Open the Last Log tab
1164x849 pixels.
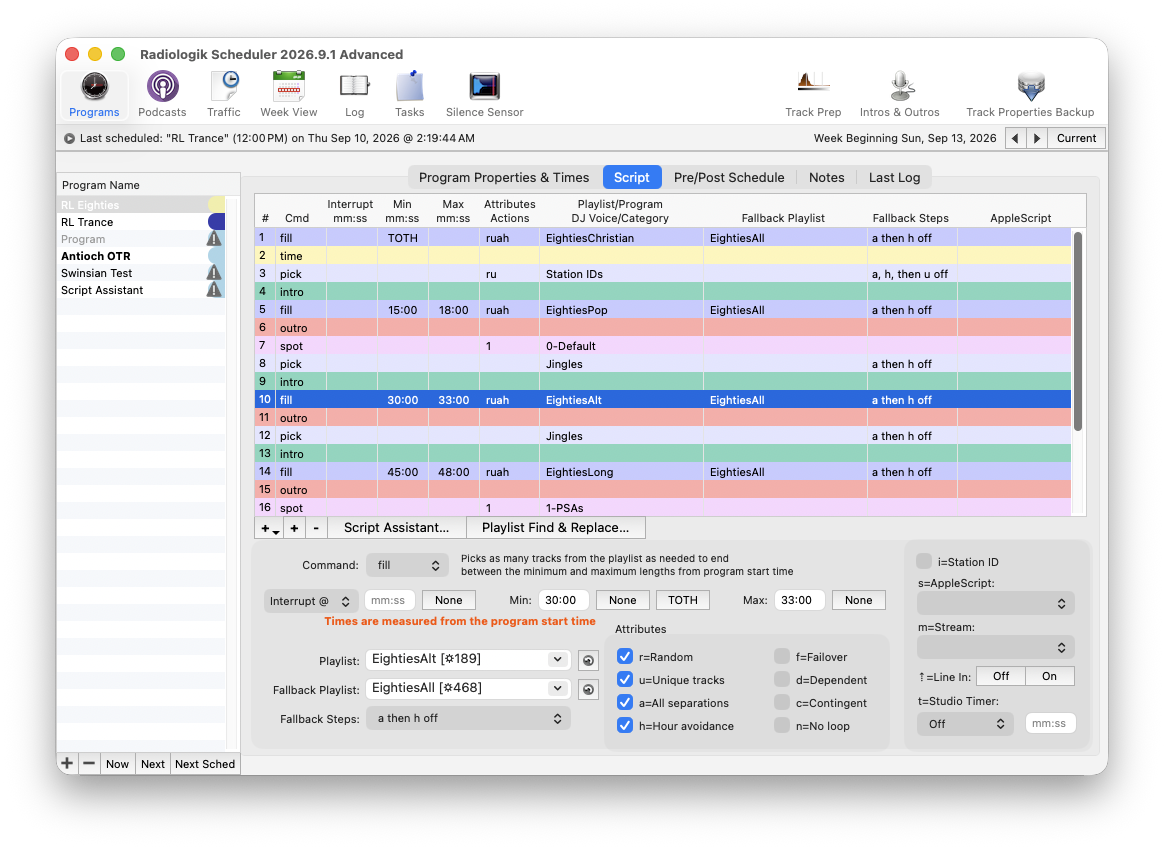pos(894,177)
